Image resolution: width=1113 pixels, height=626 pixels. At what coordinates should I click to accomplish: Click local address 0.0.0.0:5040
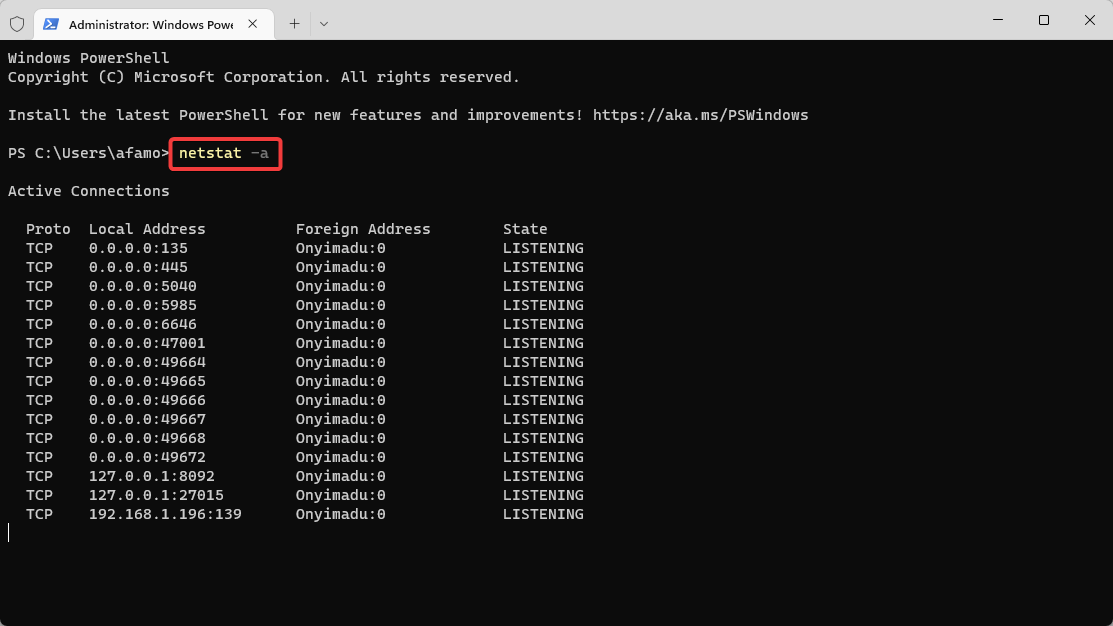(x=143, y=286)
